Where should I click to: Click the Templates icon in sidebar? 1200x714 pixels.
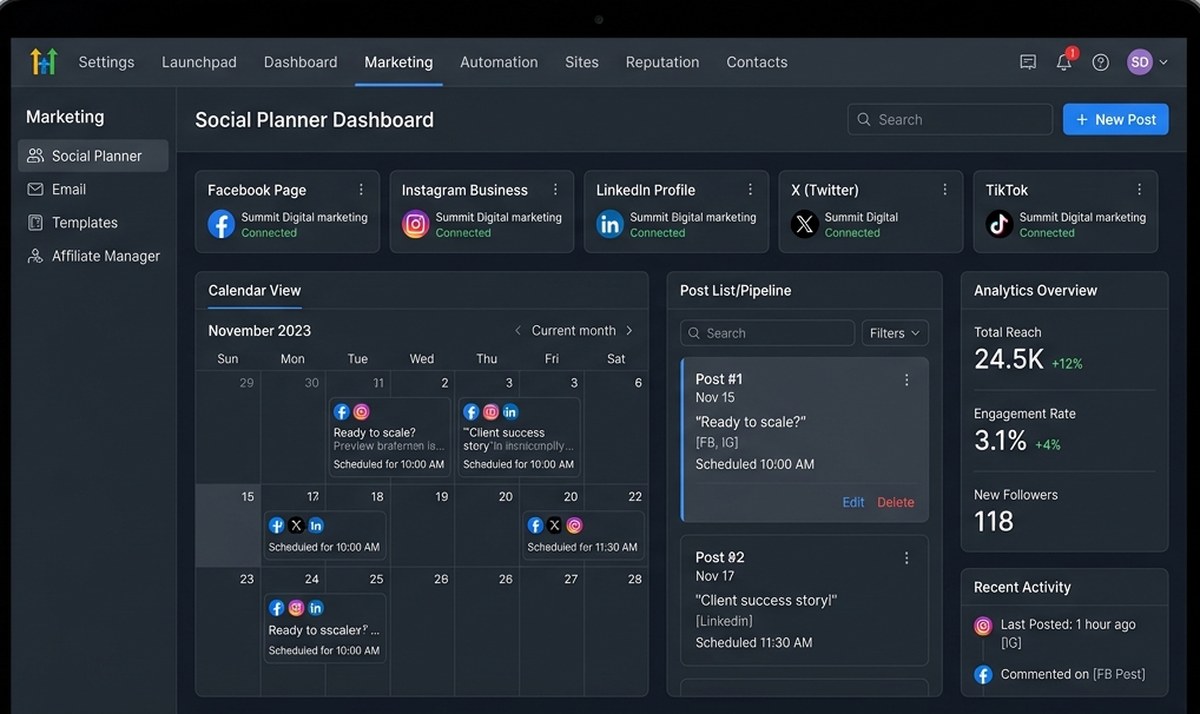point(35,222)
